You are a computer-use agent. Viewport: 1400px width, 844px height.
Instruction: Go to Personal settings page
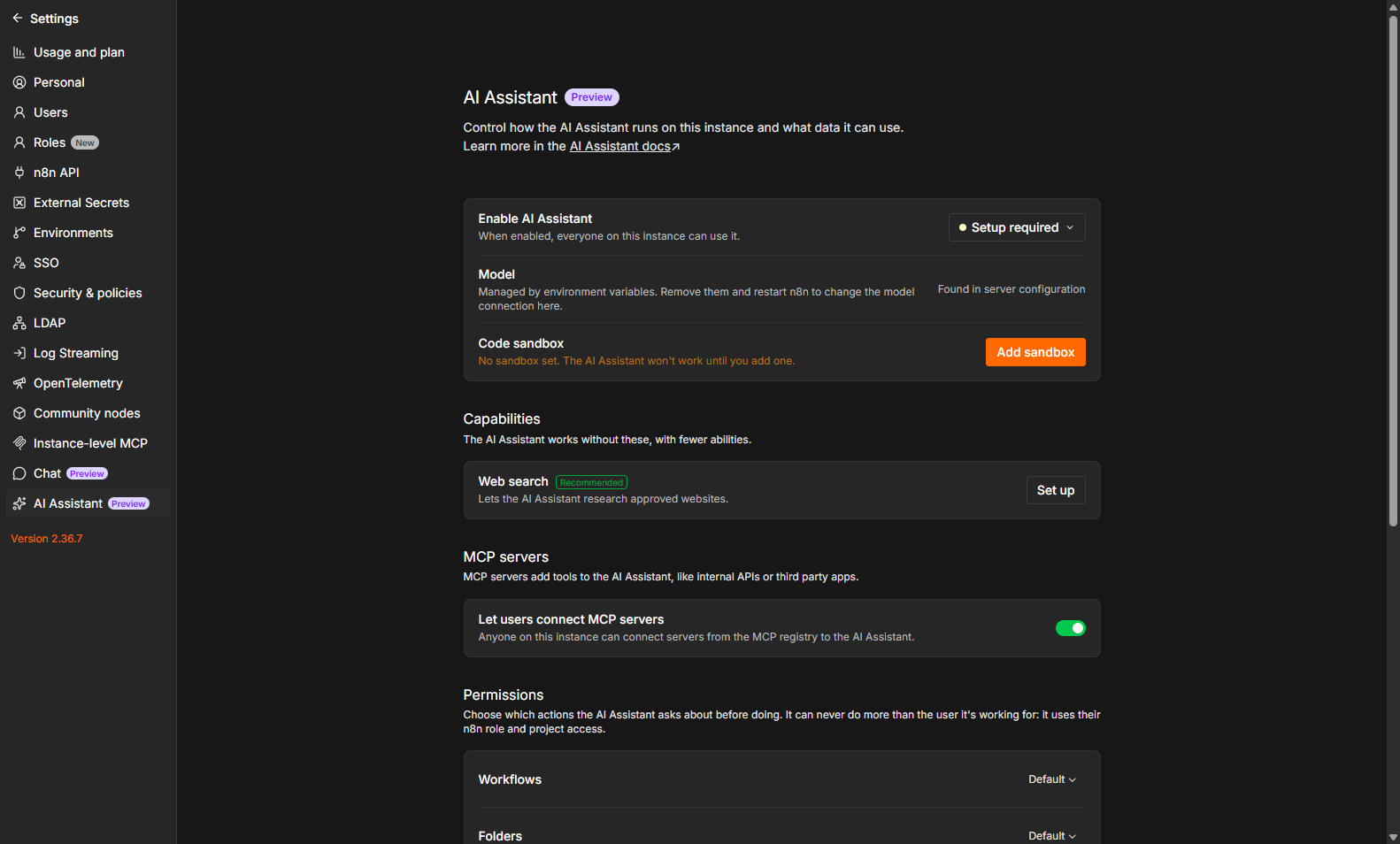coord(88,82)
